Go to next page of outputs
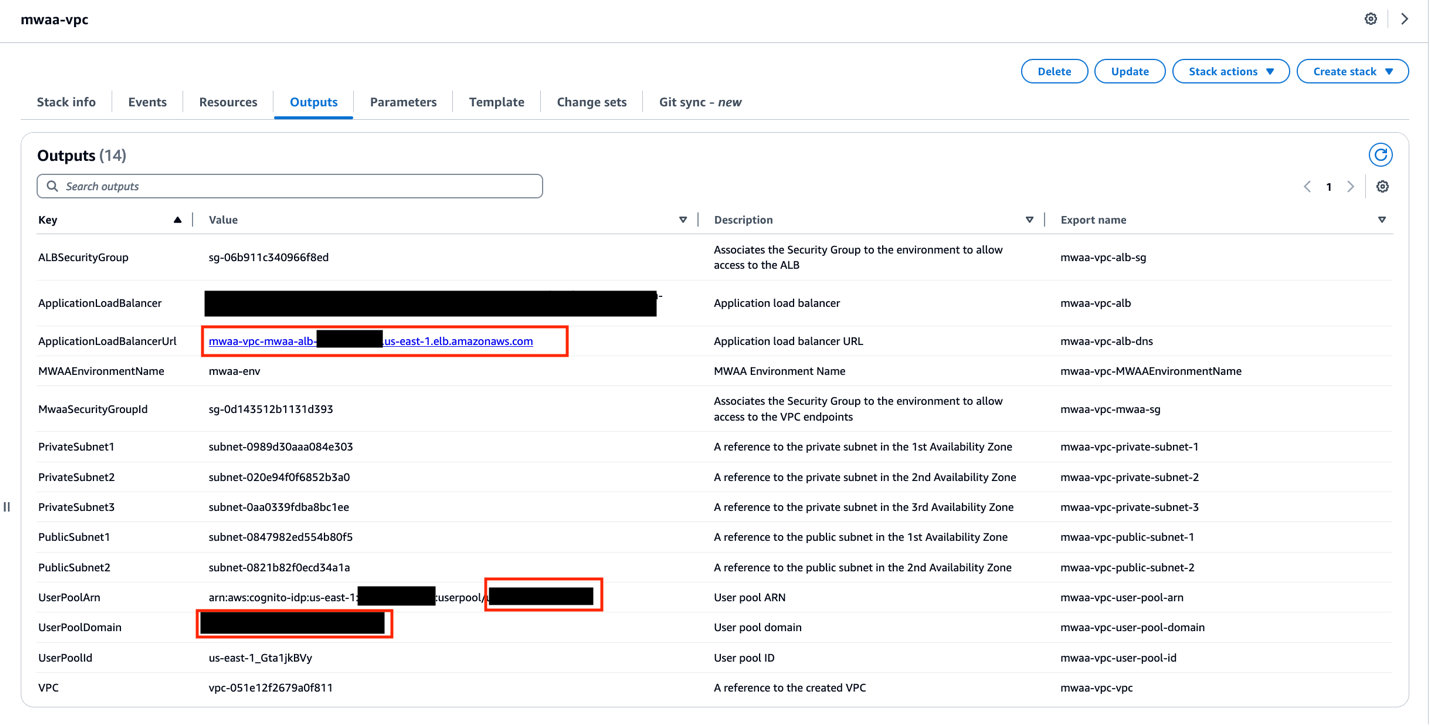The height and width of the screenshot is (727, 1430). [x=1351, y=187]
